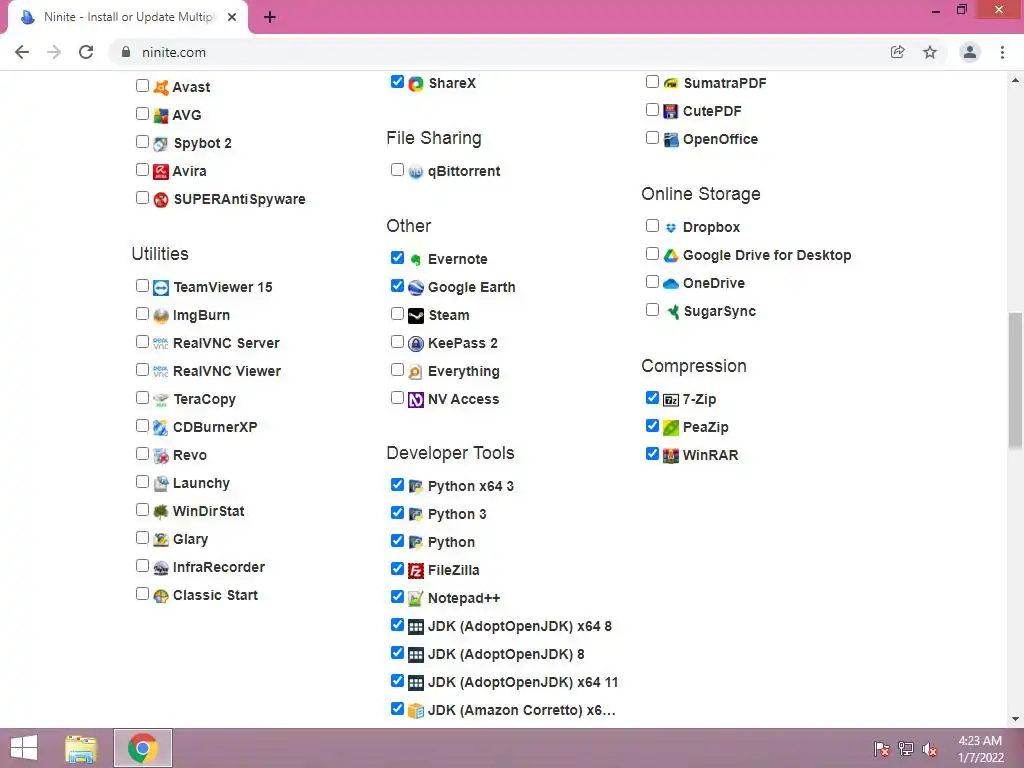Uncheck the Python x64 3 checkbox
The width and height of the screenshot is (1024, 768).
point(397,485)
